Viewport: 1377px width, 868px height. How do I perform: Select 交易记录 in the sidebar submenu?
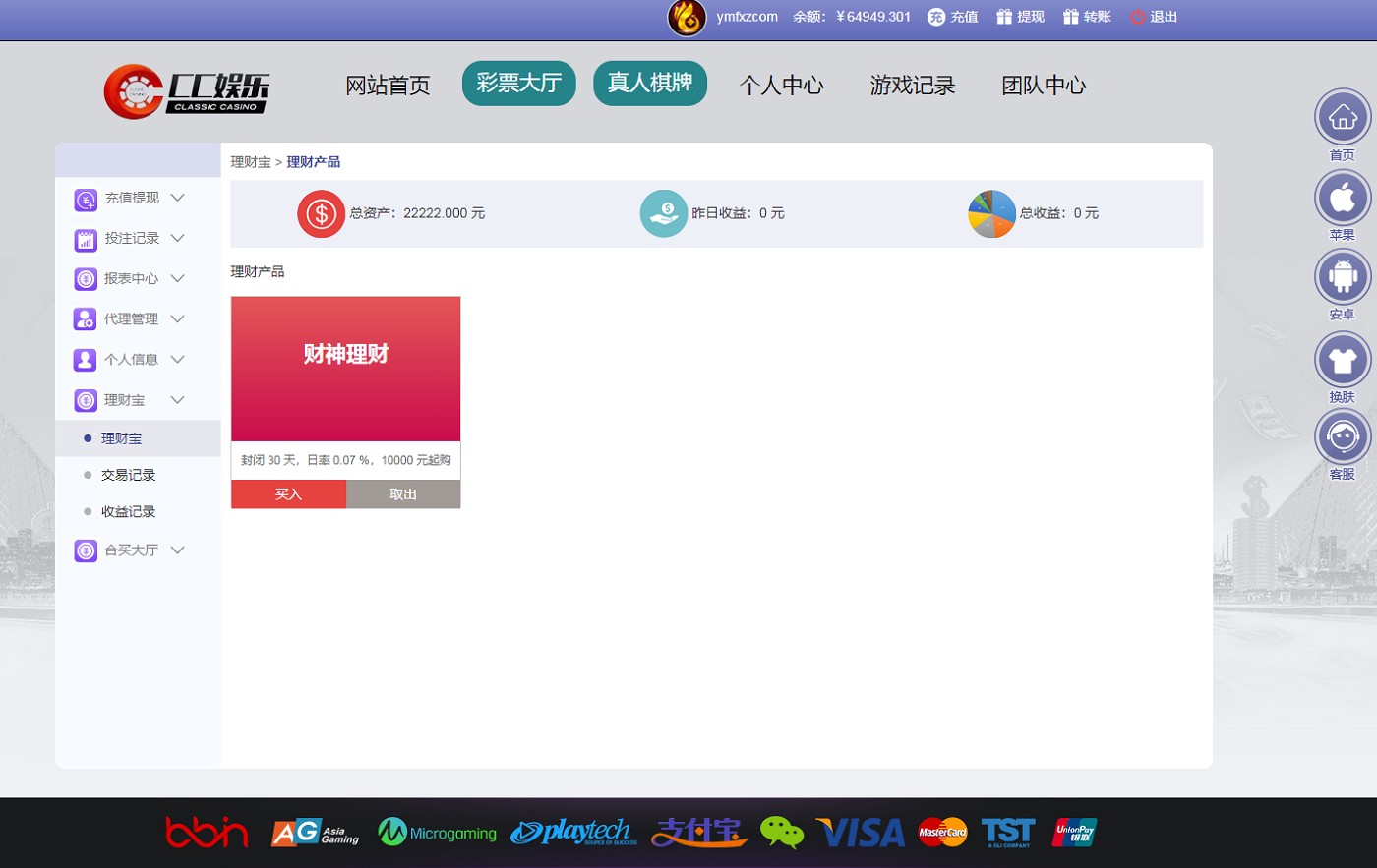pos(128,475)
